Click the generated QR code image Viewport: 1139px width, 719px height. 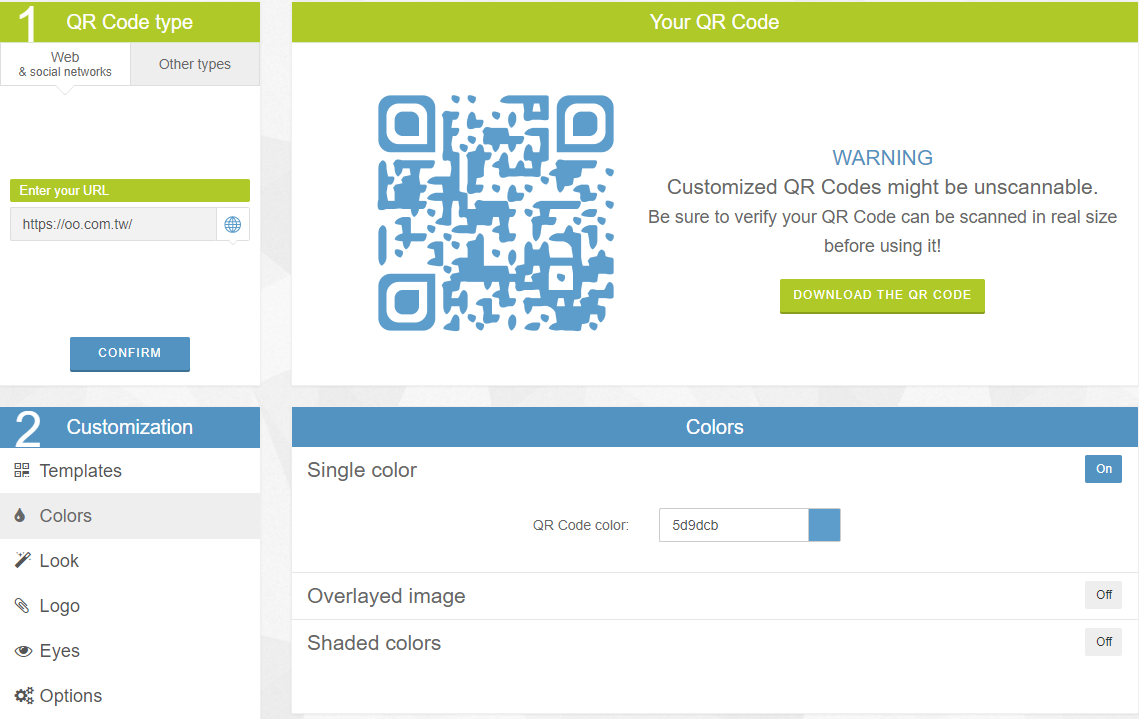tap(496, 214)
